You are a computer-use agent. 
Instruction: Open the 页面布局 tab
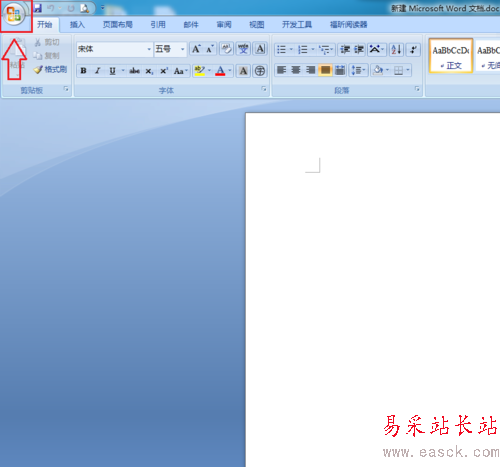pos(118,25)
